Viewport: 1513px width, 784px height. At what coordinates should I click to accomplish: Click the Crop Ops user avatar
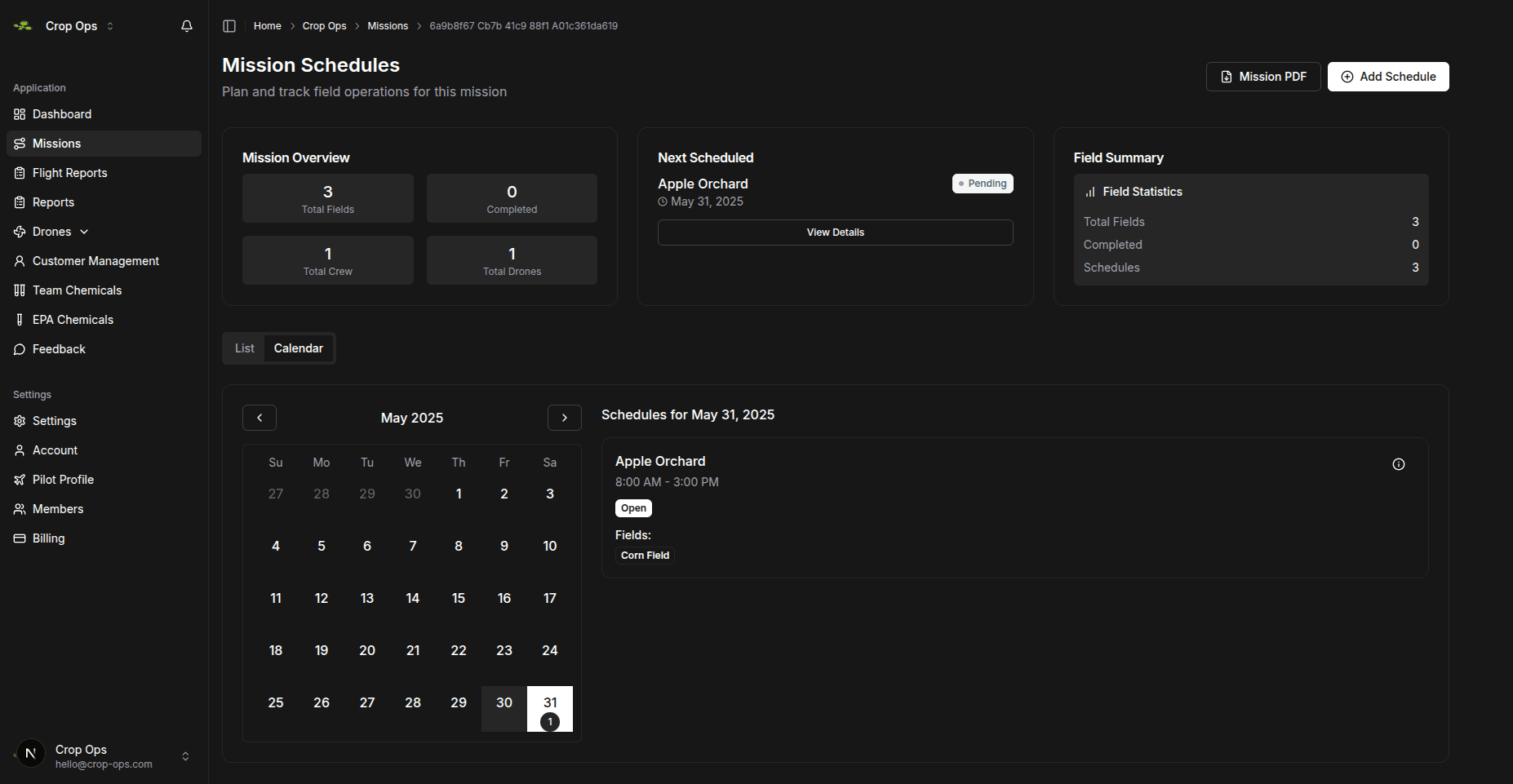(x=31, y=754)
